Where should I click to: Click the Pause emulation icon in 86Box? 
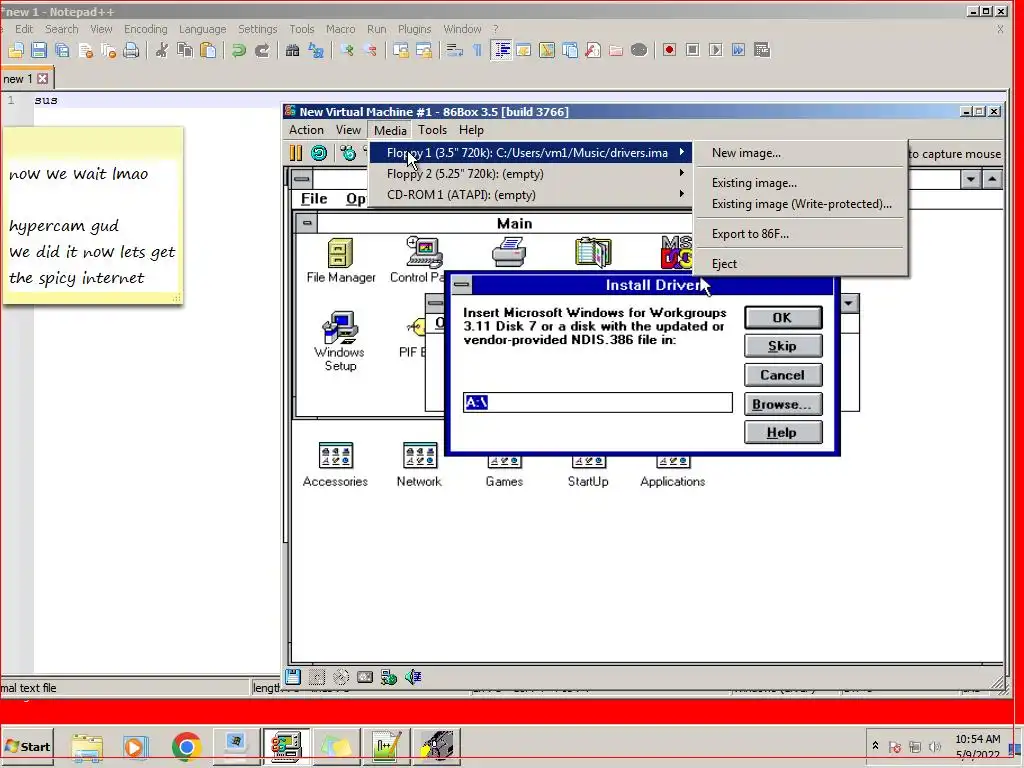(296, 153)
